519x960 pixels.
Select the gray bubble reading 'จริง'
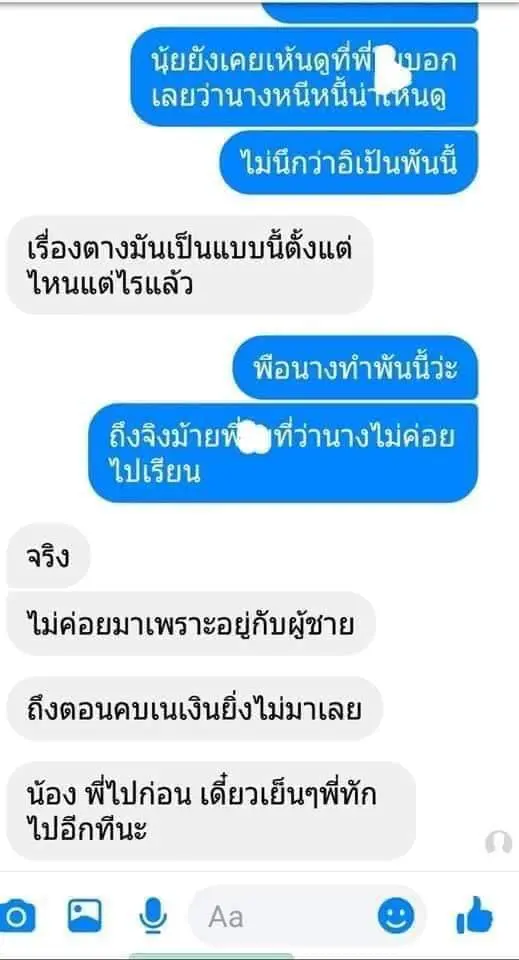tap(48, 557)
